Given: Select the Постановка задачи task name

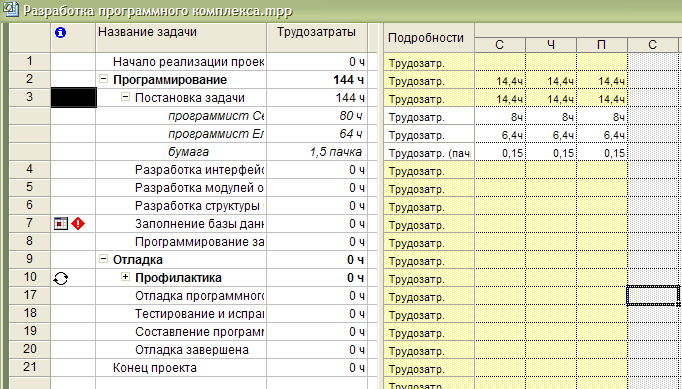Looking at the screenshot, I should pyautogui.click(x=190, y=98).
